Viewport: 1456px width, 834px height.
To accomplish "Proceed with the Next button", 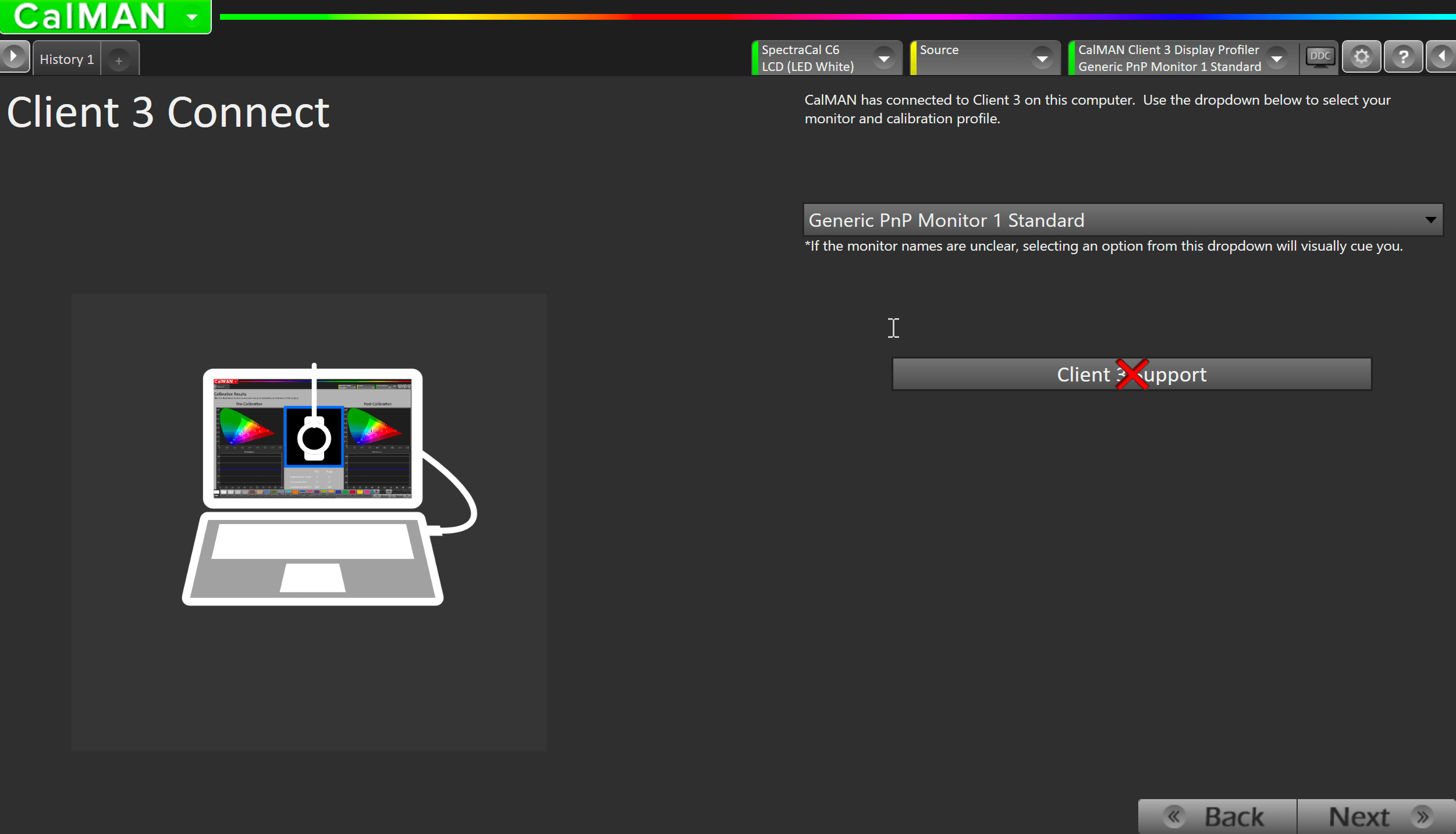I will point(1377,817).
